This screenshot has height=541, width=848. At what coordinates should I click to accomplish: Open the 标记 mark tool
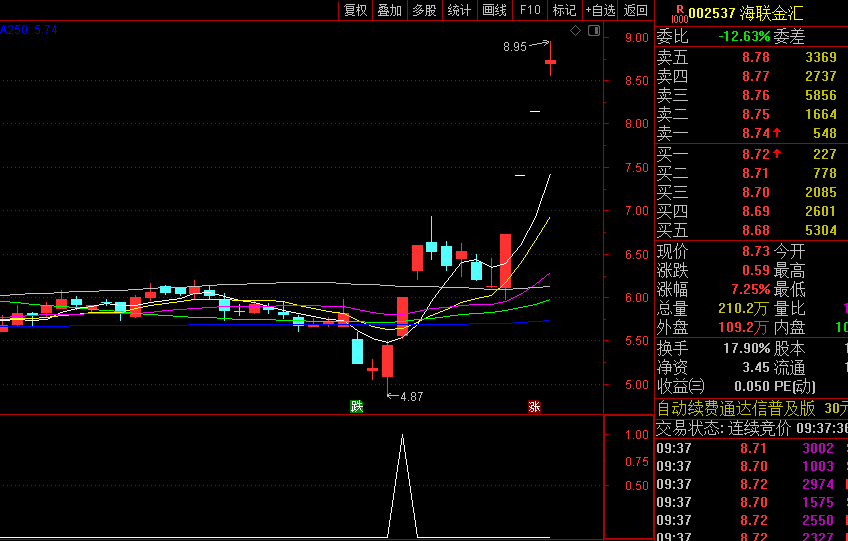(565, 10)
